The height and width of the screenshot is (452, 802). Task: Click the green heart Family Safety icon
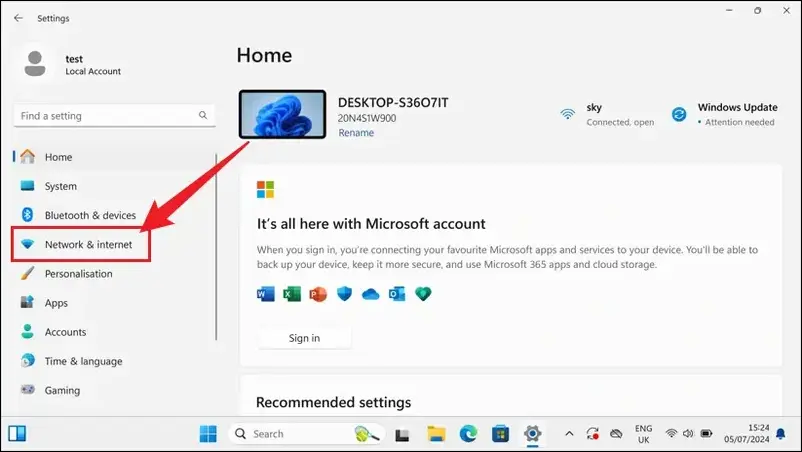pos(423,293)
